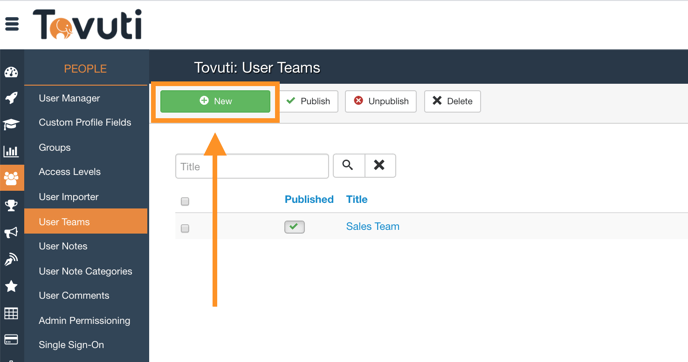Viewport: 688px width, 362px height.
Task: Open the megaphone announcements icon
Action: [11, 232]
